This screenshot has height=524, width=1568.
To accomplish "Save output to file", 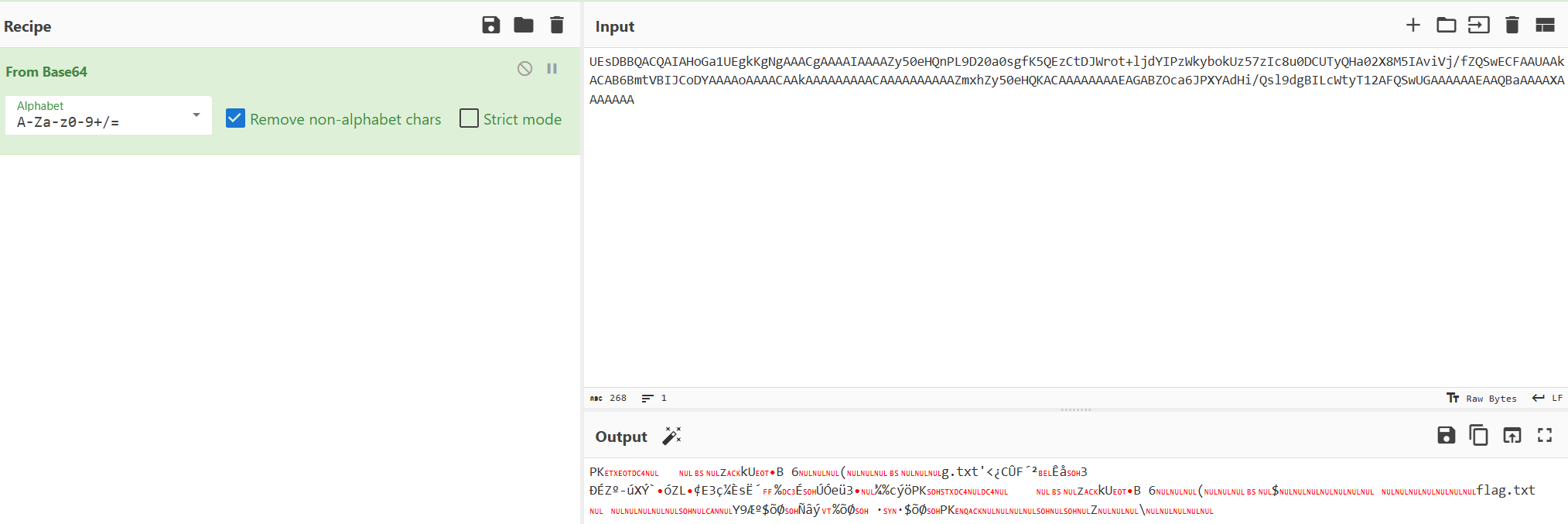I will 1446,436.
